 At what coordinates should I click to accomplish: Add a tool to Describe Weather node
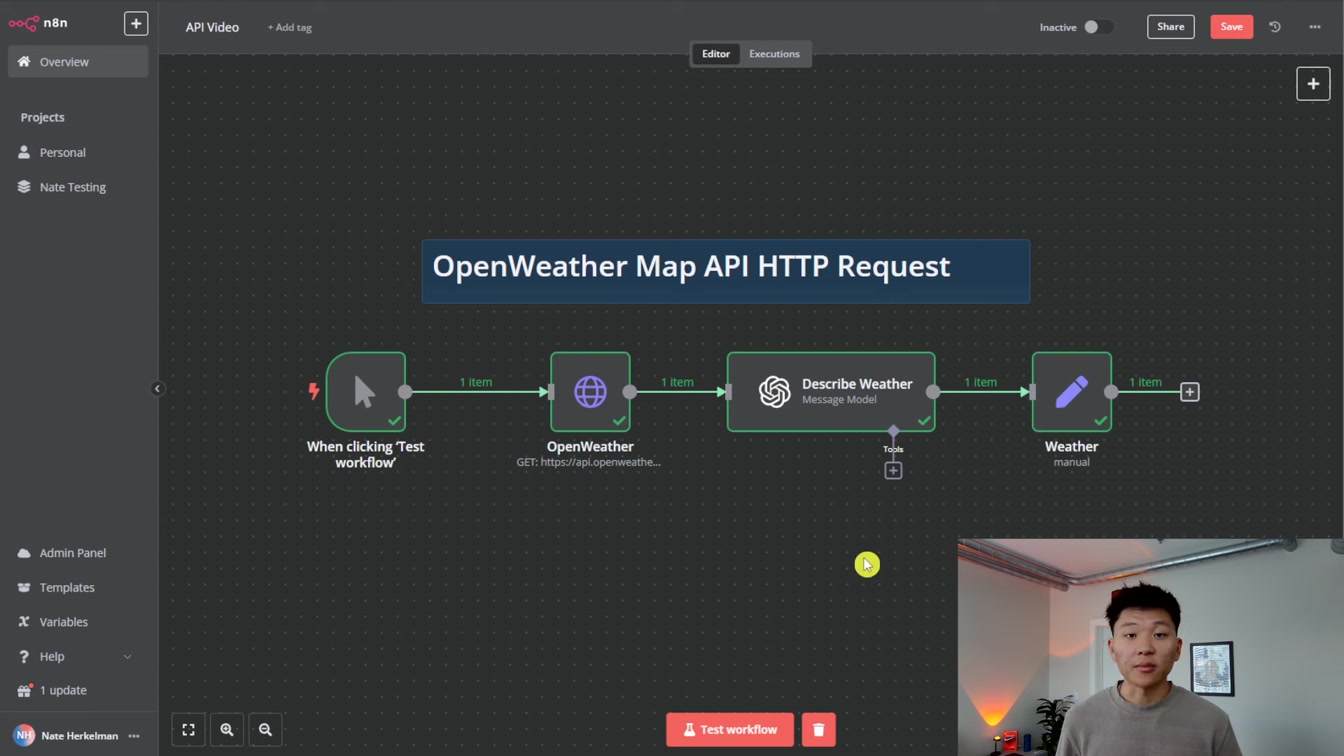point(893,470)
